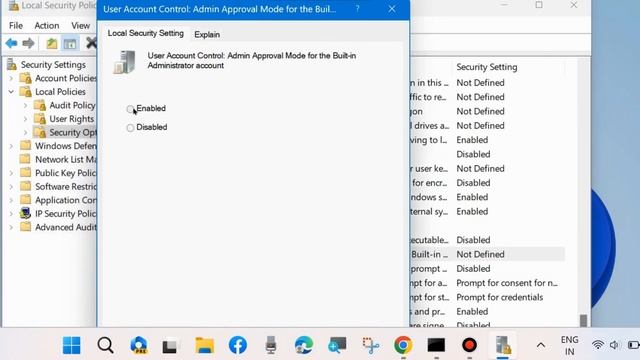The image size is (640, 360).
Task: Click the Delete X toolbar icon
Action: [91, 42]
